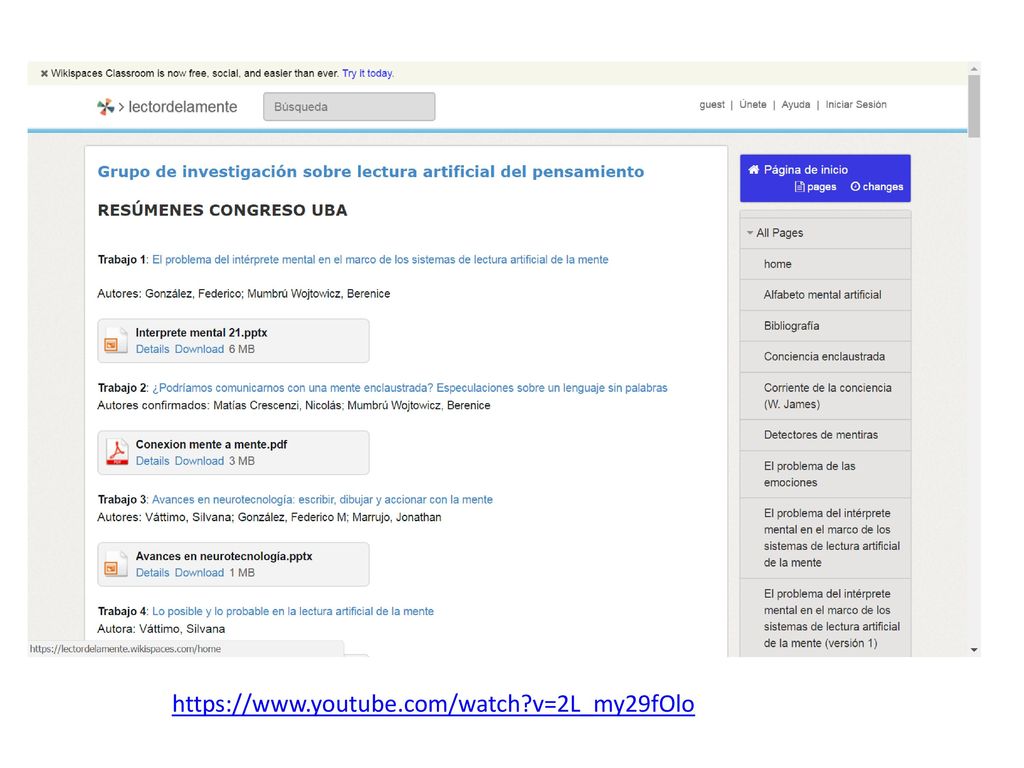1024x768 pixels.
Task: Open Details for Avances en neurotecnología.pptx
Action: click(152, 573)
